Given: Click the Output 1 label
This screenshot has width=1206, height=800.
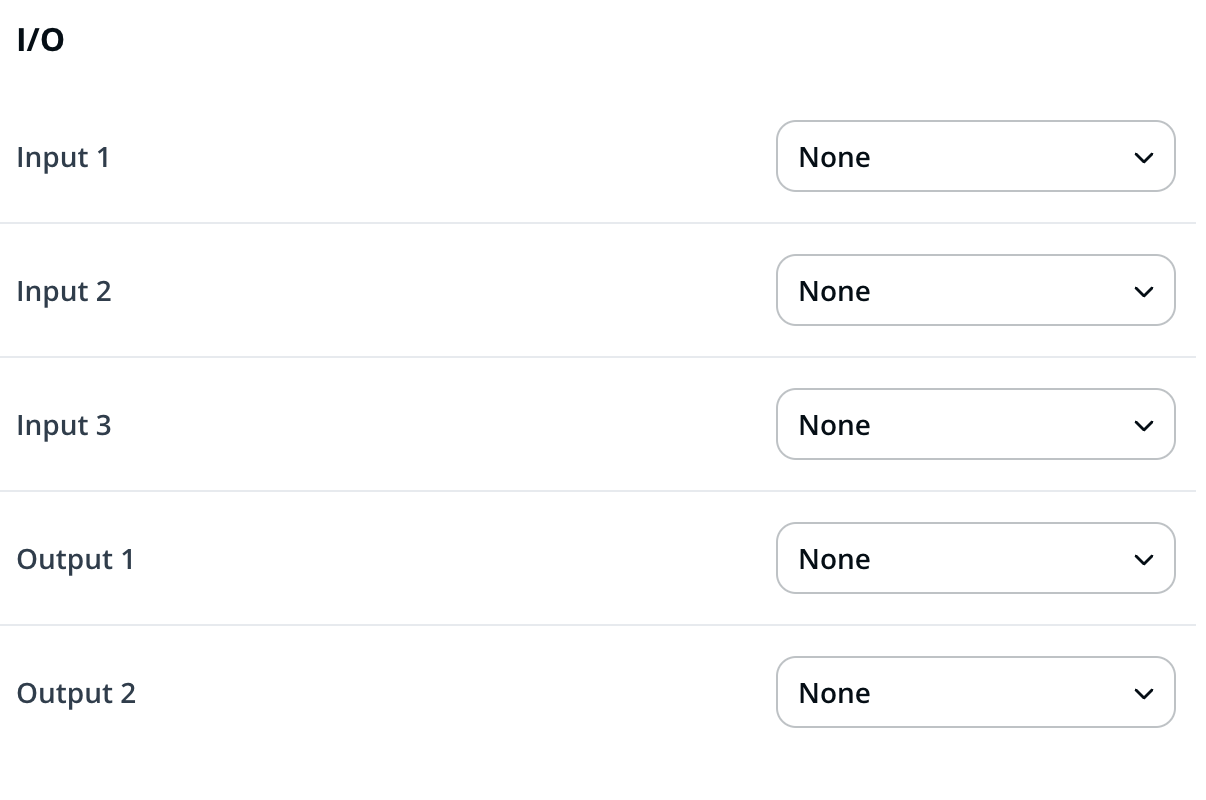Looking at the screenshot, I should [x=75, y=560].
